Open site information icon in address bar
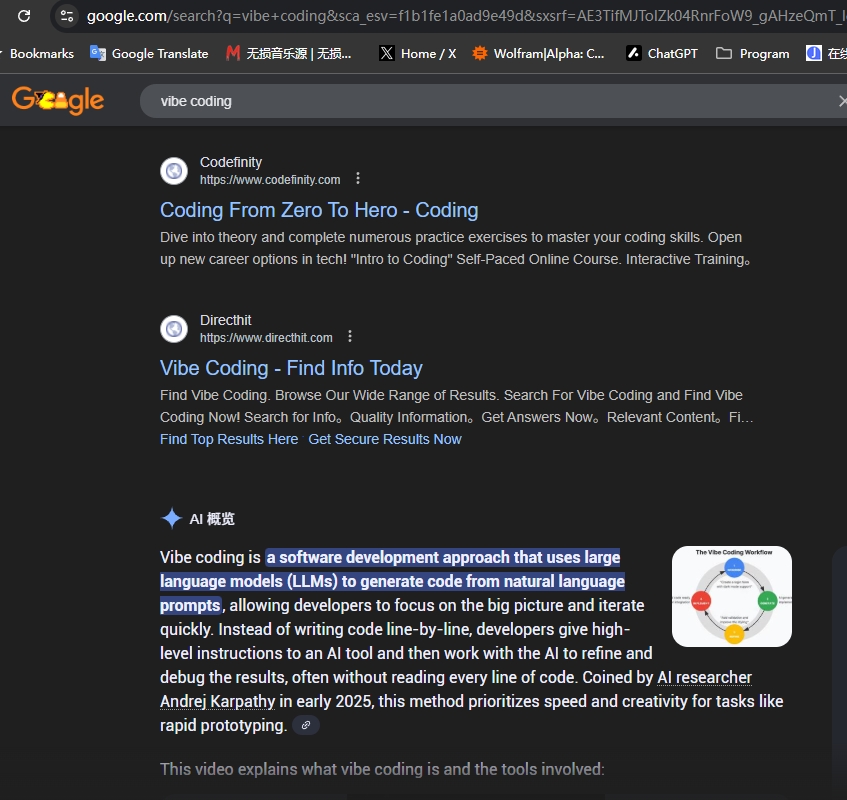The width and height of the screenshot is (847, 800). [67, 16]
